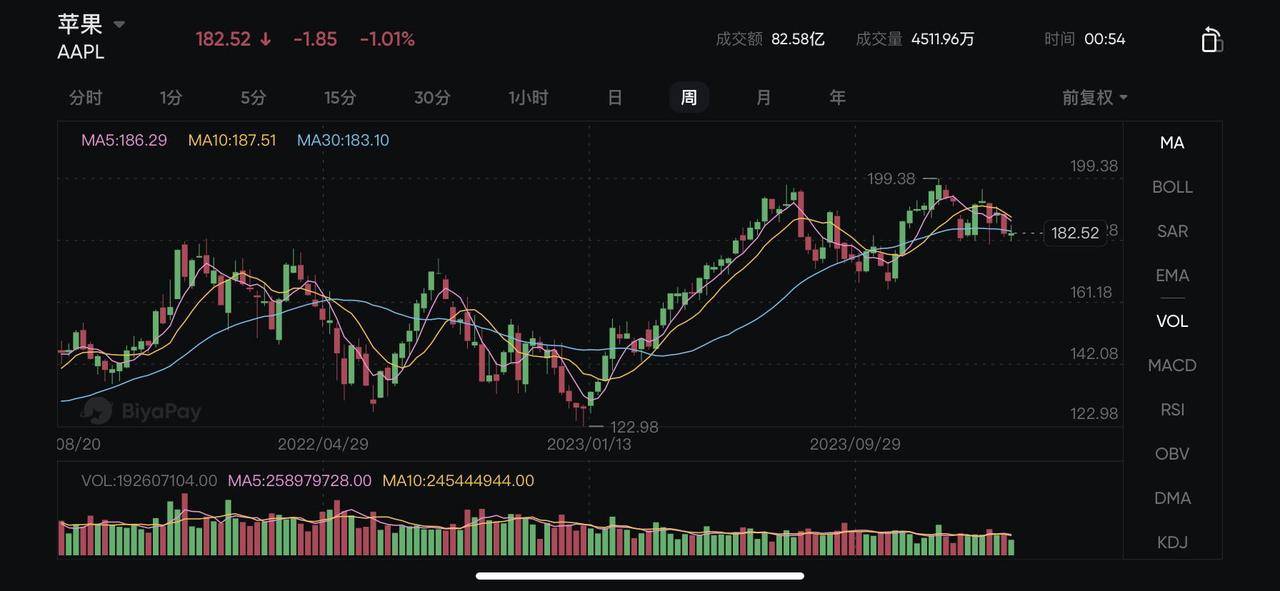Tap the 142.08 price axis label
The height and width of the screenshot is (591, 1280).
point(1093,353)
